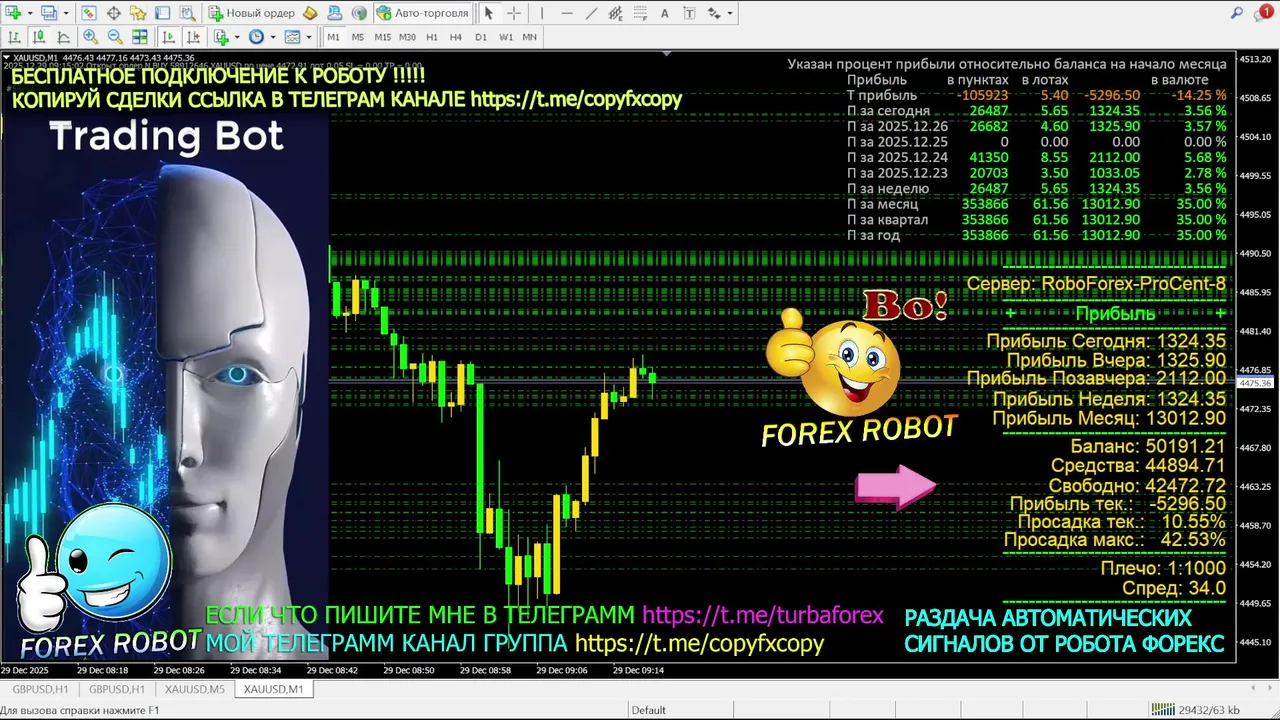Switch to the XAUUSD,M1 chart tab
Image resolution: width=1280 pixels, height=720 pixels.
[x=273, y=689]
